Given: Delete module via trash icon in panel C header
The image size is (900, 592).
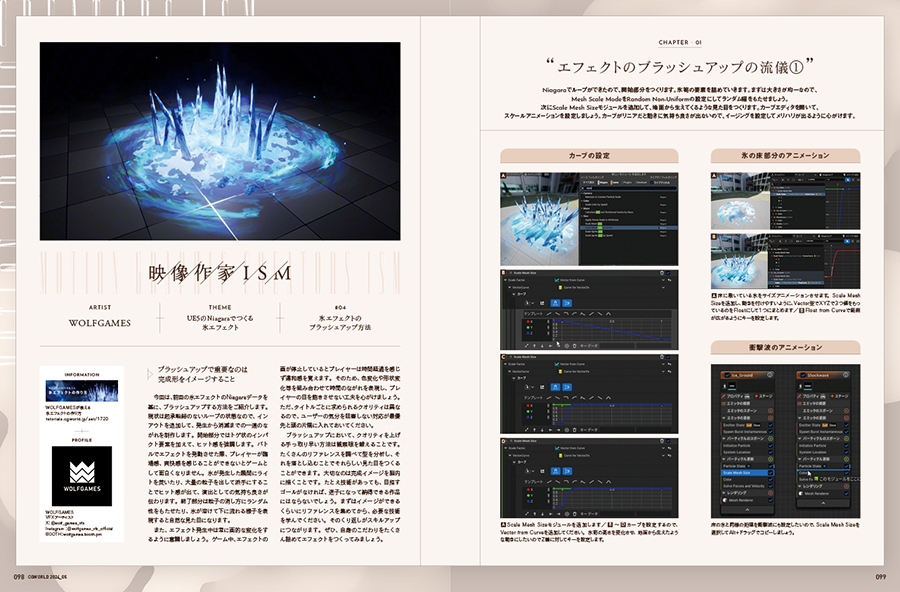Looking at the screenshot, I should point(662,357).
